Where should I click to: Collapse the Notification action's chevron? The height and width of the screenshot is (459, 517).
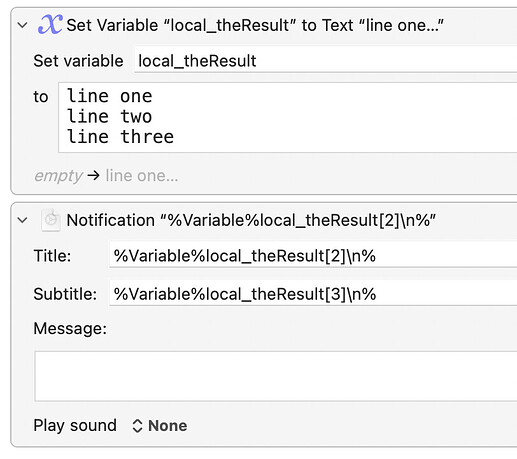tap(22, 220)
